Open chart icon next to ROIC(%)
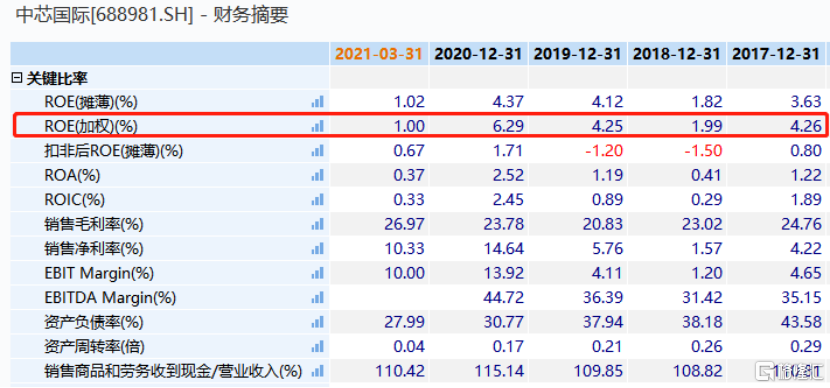The height and width of the screenshot is (388, 830). [x=317, y=200]
